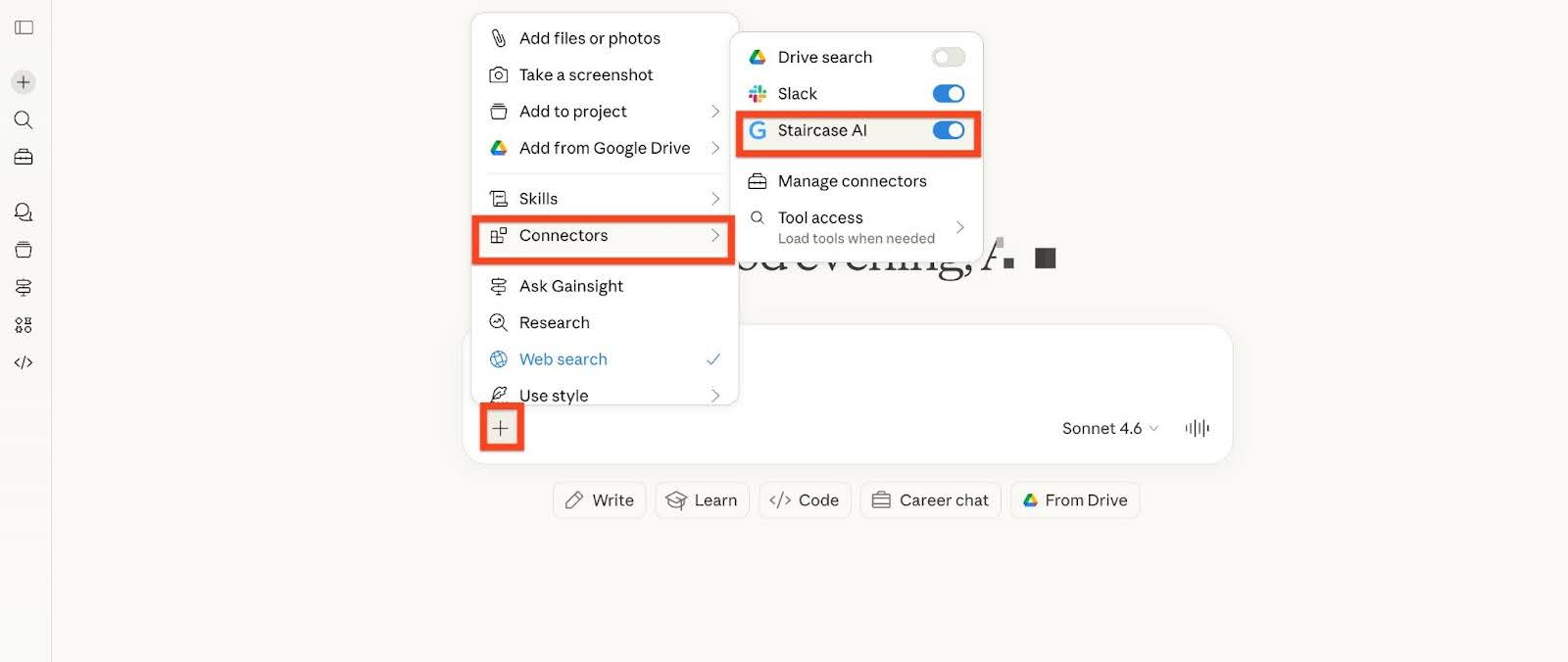Open the Sonnet 4.6 model dropdown
Viewport: 1568px width, 662px height.
coord(1109,428)
